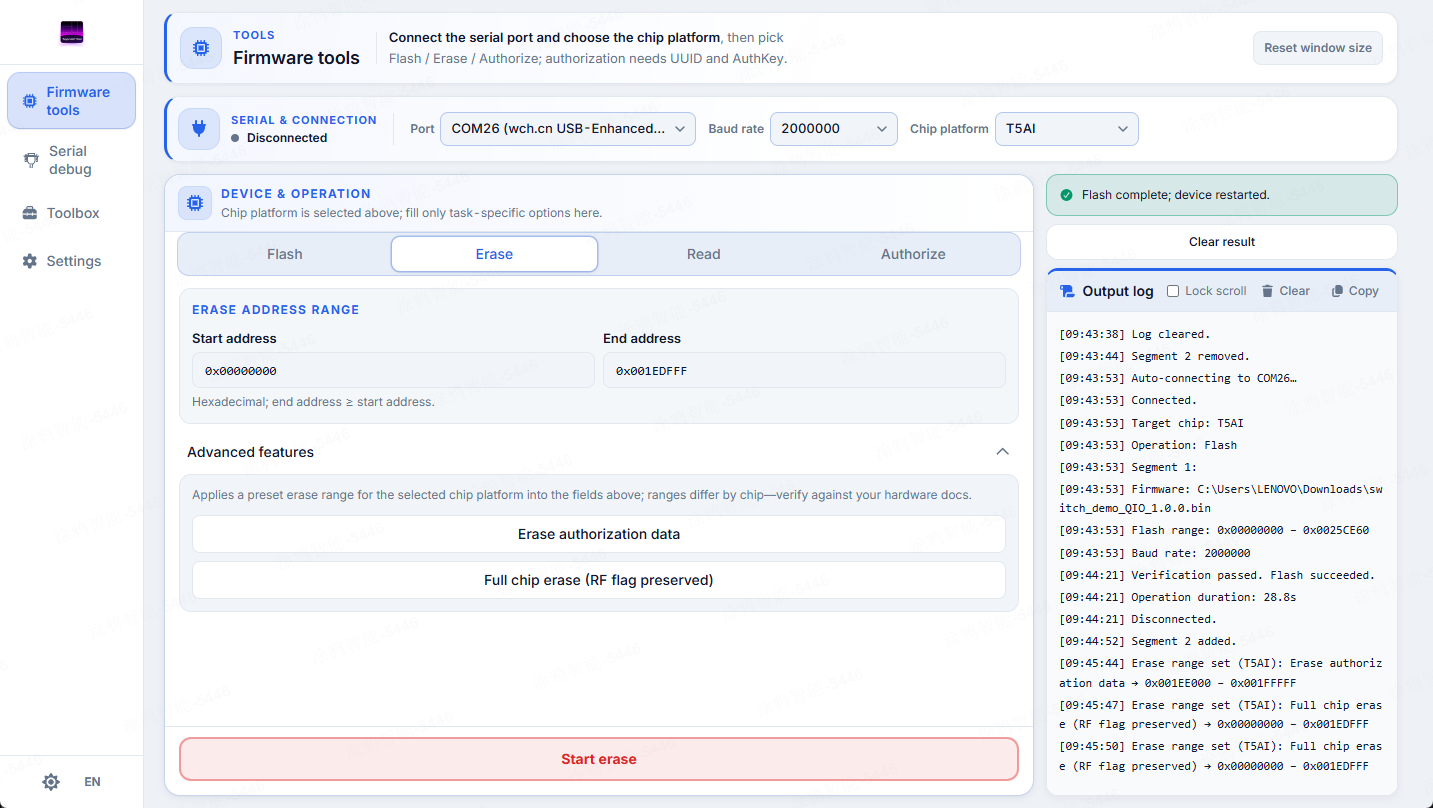Image resolution: width=1433 pixels, height=808 pixels.
Task: Click the 'Hexadecimal; end address ≥ start address' hint
Action: click(313, 402)
